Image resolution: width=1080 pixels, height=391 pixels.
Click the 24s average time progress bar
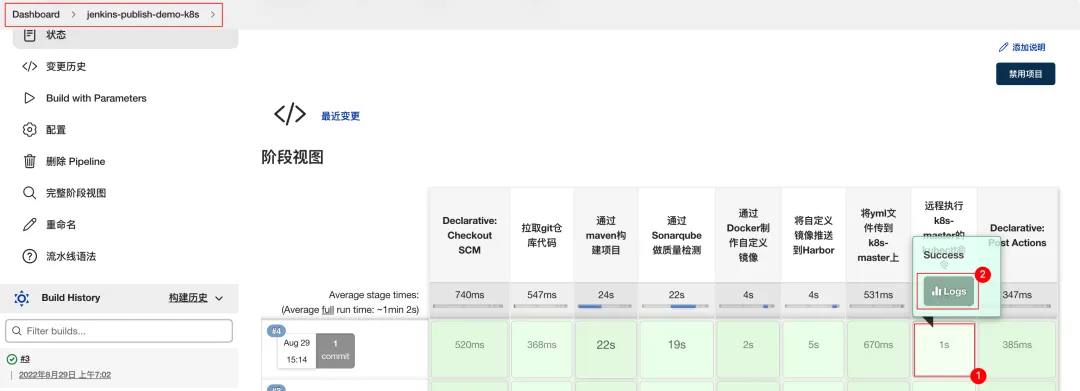coord(605,306)
